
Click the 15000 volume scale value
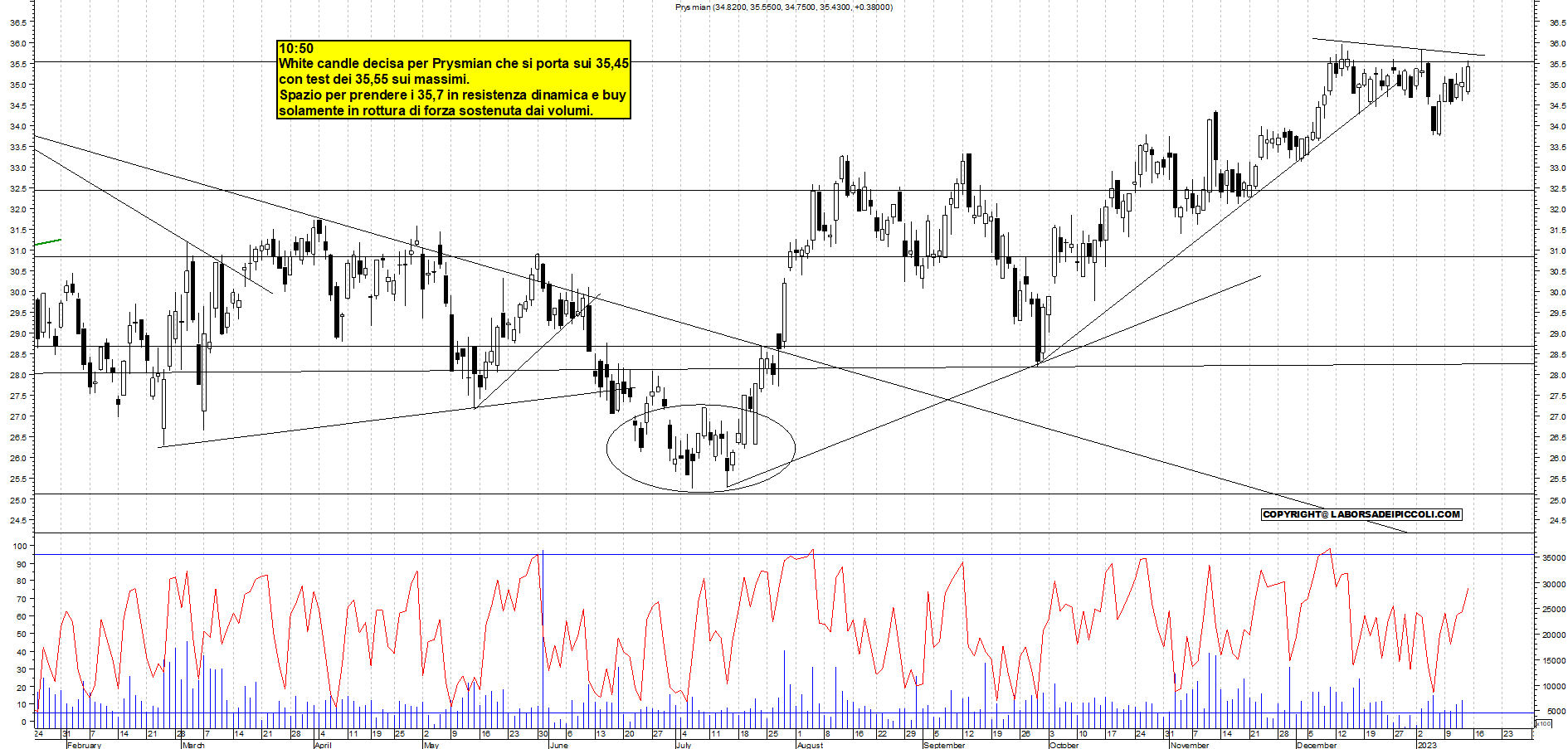coord(1554,661)
